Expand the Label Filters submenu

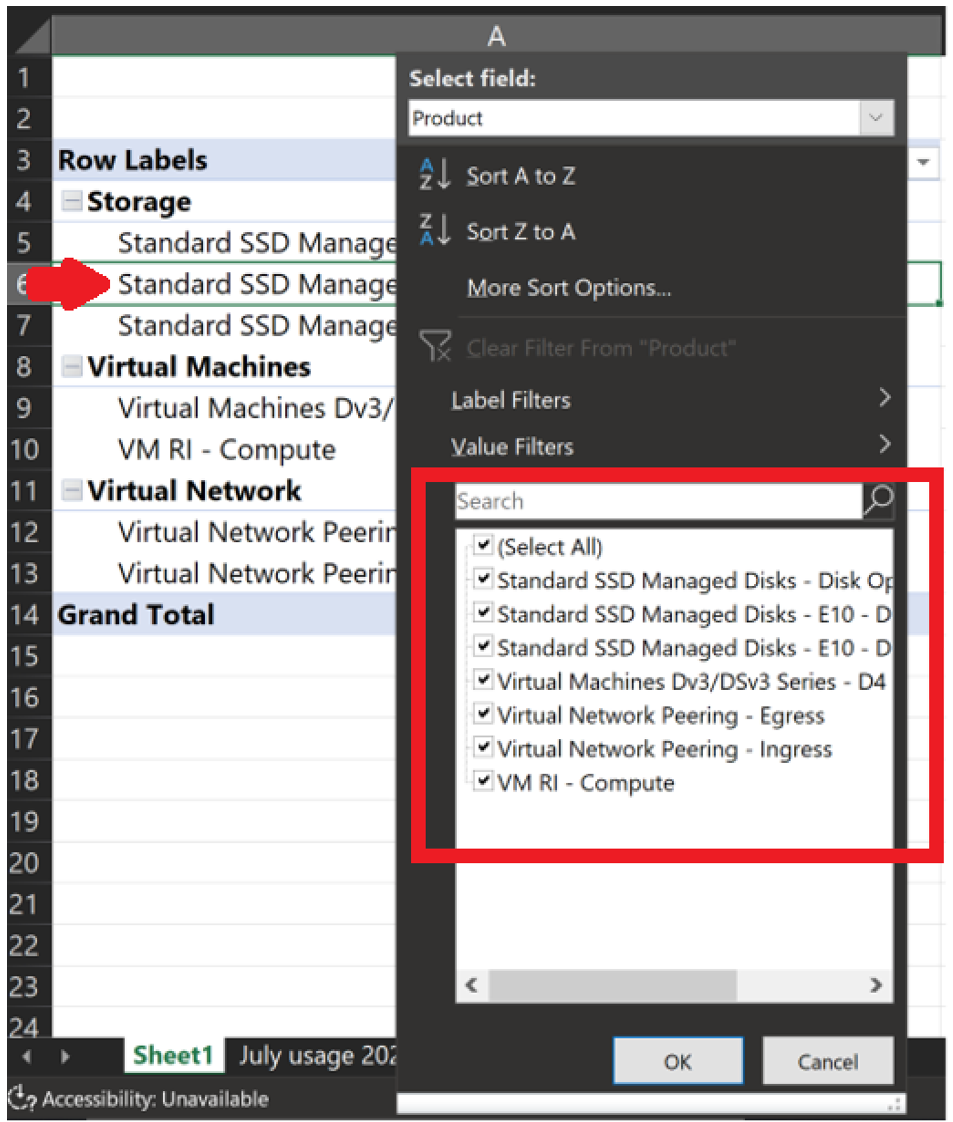(x=670, y=399)
